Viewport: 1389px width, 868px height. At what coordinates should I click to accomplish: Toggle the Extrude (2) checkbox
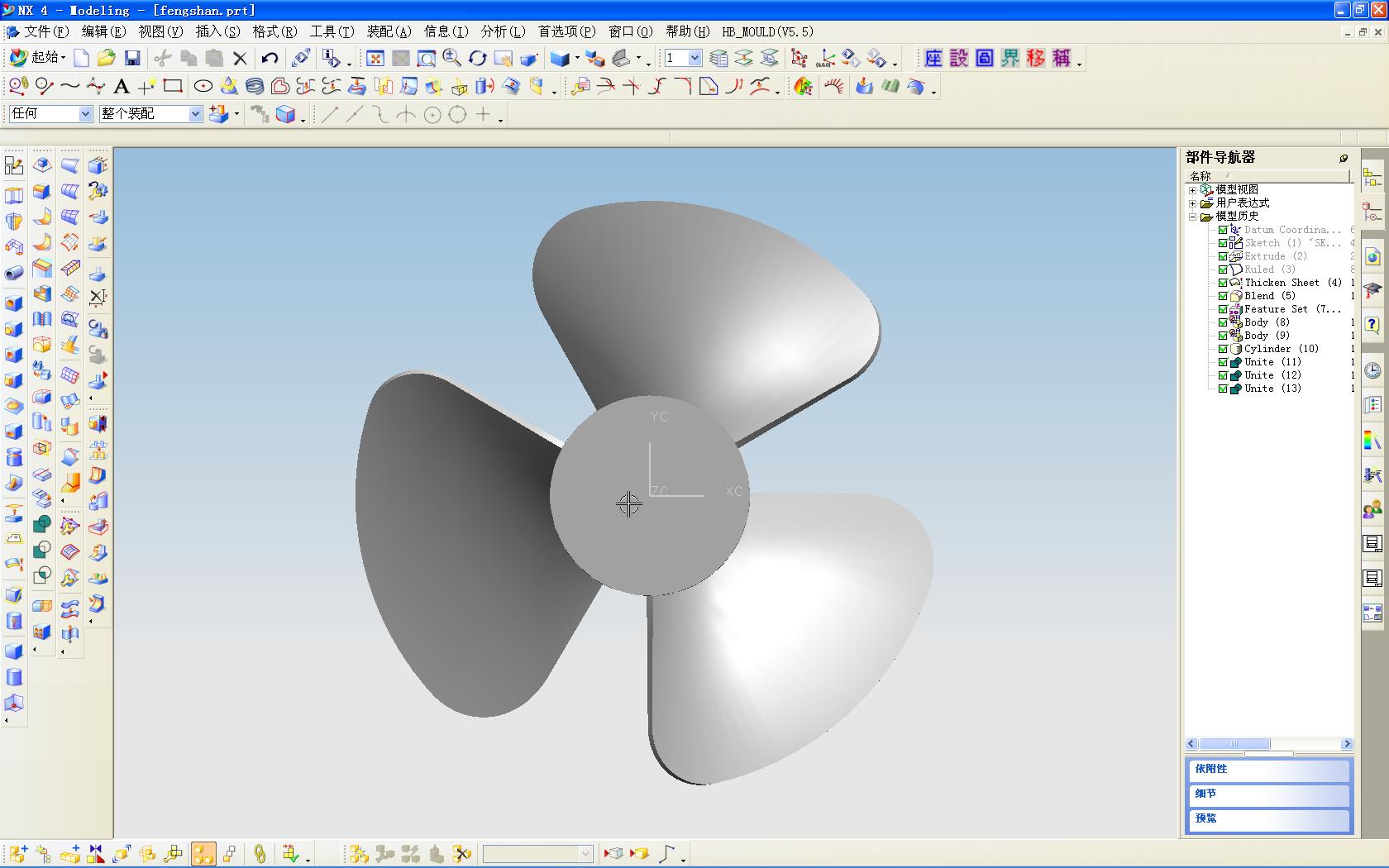coord(1223,256)
